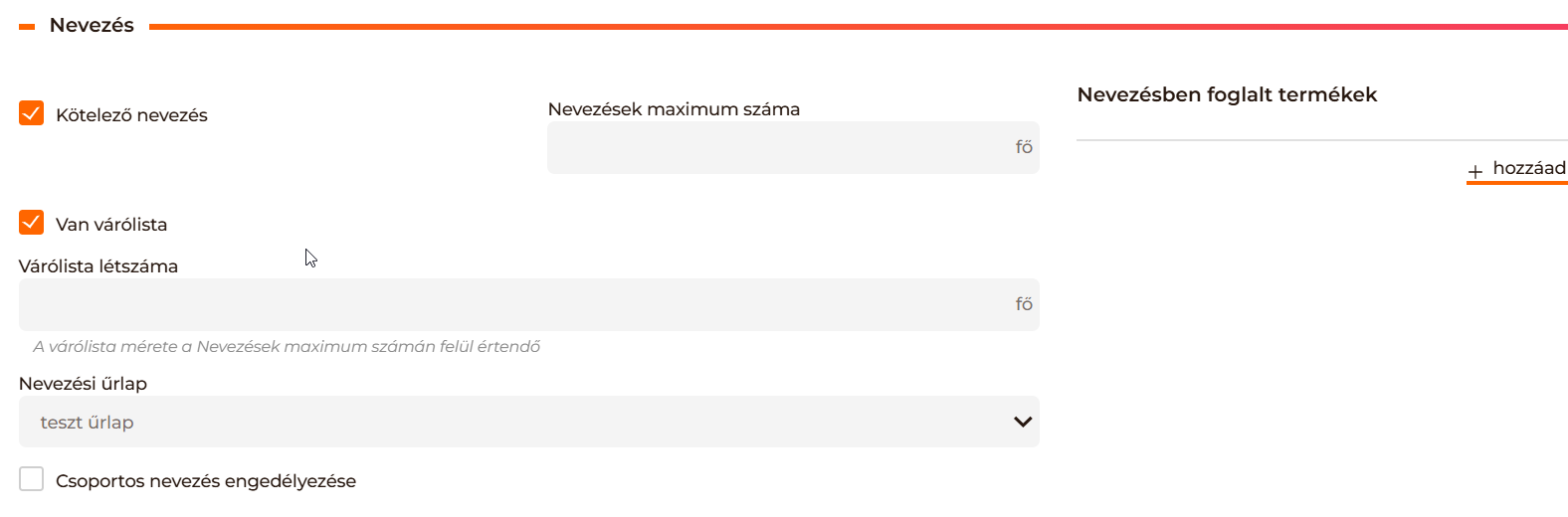1568x517 pixels.
Task: Click the chevron arrow on Nevezési űrlap
Action: 1022,422
